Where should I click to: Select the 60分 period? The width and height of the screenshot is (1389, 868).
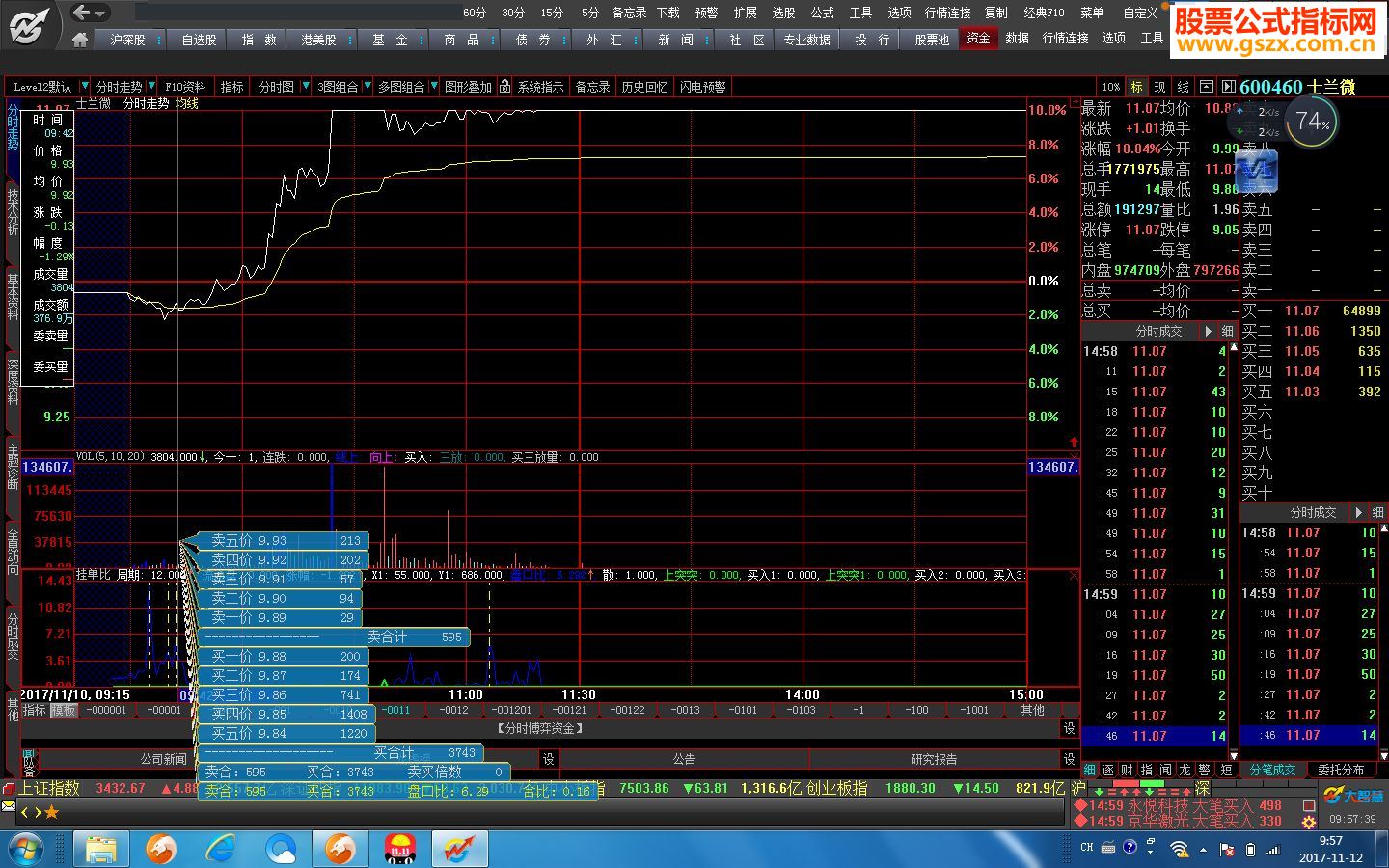coord(475,13)
